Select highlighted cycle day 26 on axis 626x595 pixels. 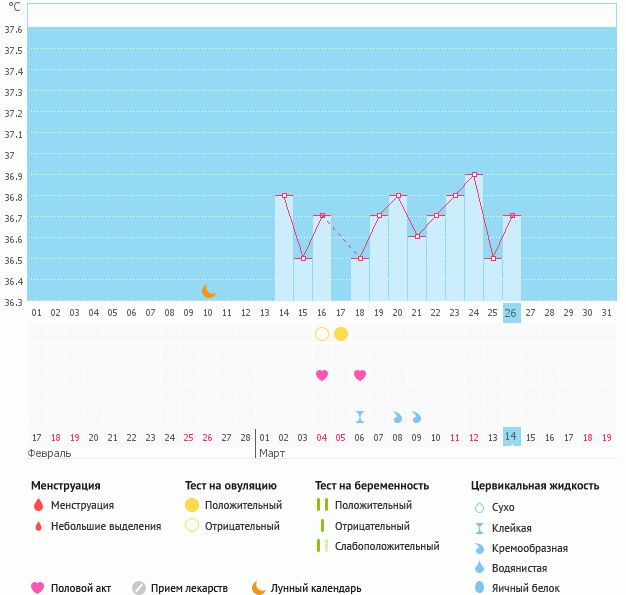[x=511, y=313]
